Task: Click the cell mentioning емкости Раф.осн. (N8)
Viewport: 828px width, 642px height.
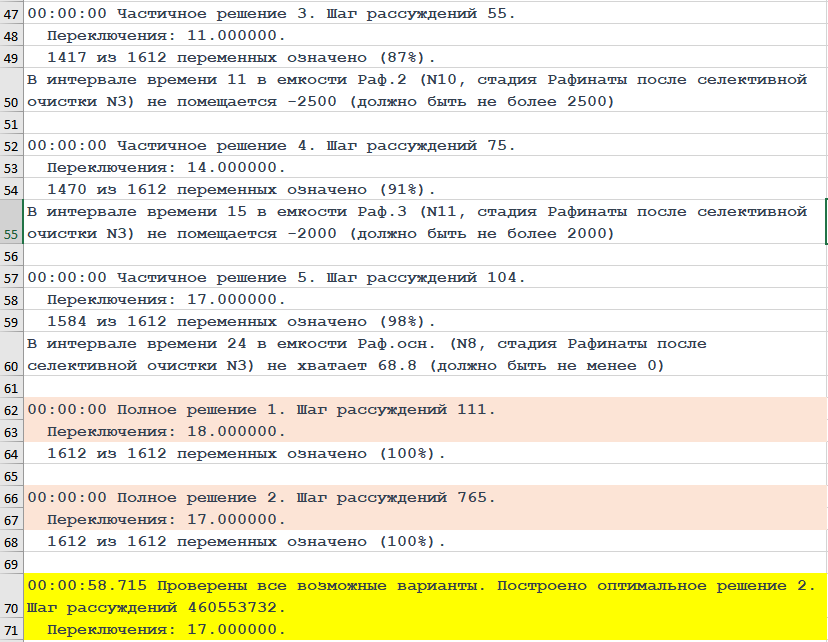Action: point(366,354)
